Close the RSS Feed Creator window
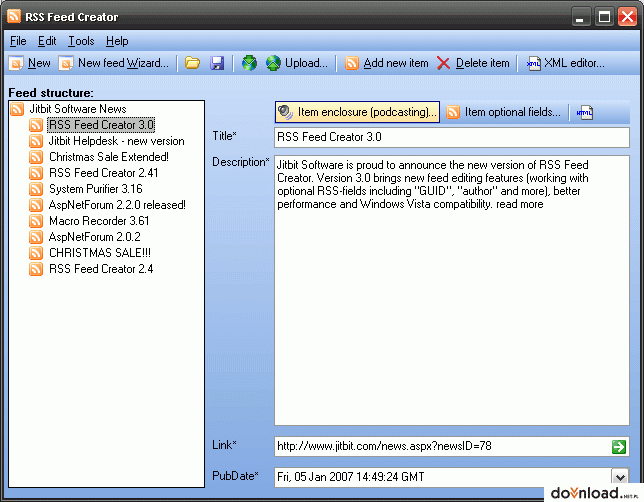 pyautogui.click(x=628, y=17)
